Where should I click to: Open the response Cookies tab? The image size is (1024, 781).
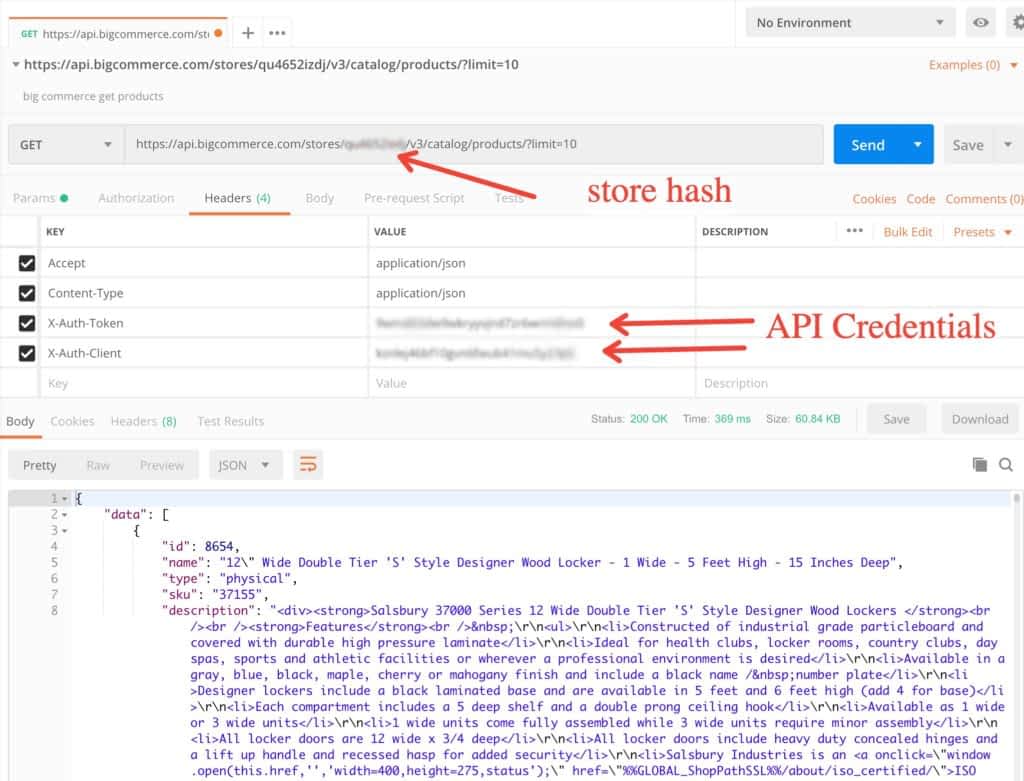[72, 421]
